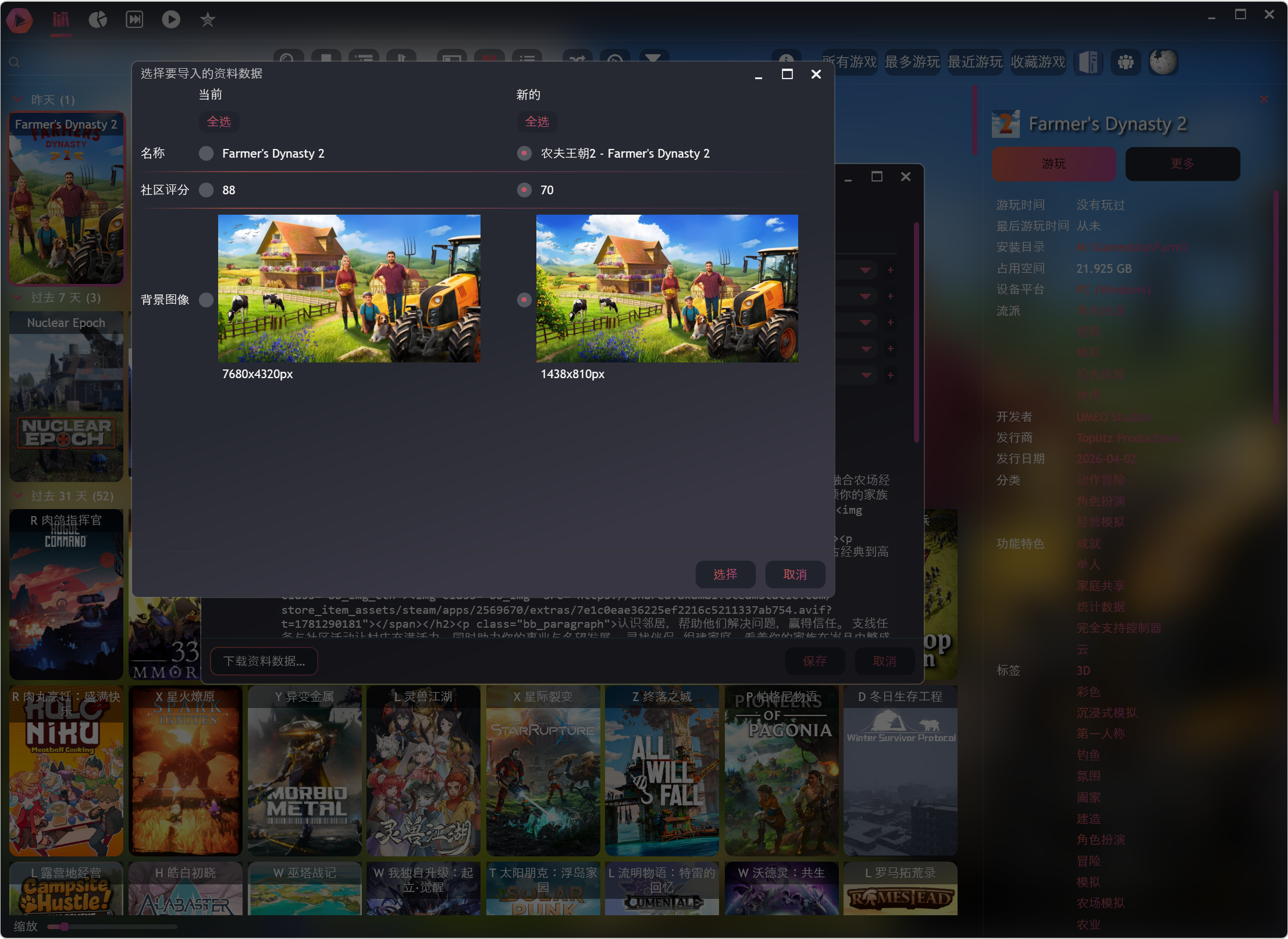
Task: Click the search magnifier icon
Action: point(15,62)
